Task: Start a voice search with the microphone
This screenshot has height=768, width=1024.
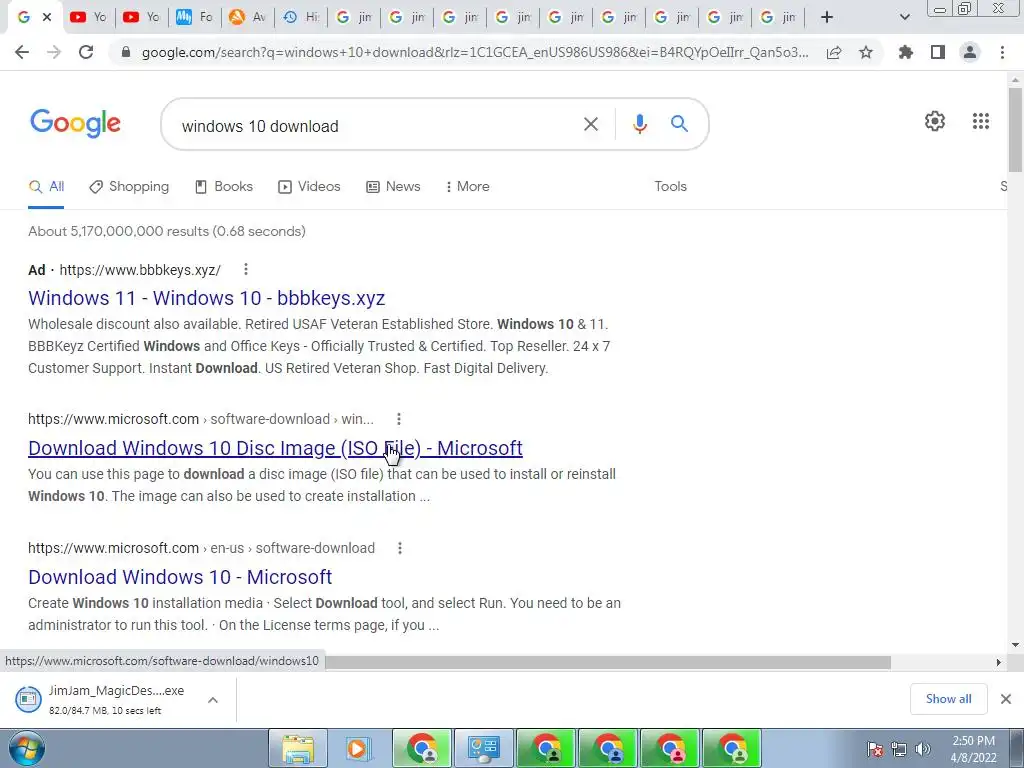Action: point(640,124)
